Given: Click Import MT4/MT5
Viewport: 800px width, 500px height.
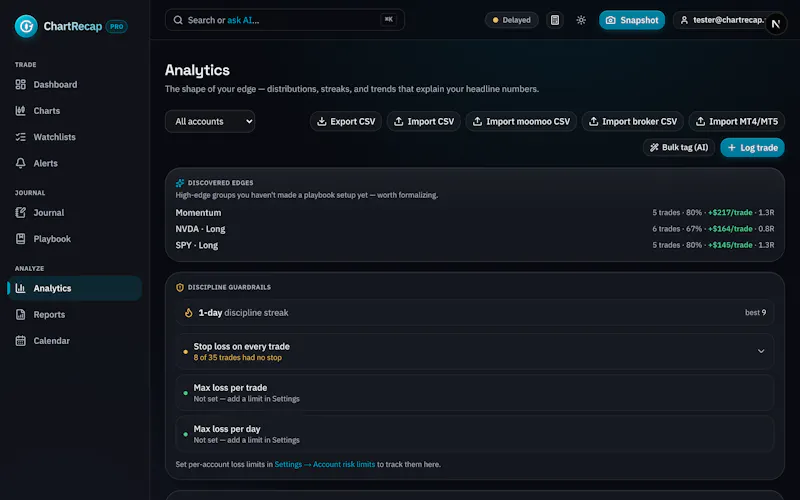Looking at the screenshot, I should click(x=737, y=121).
